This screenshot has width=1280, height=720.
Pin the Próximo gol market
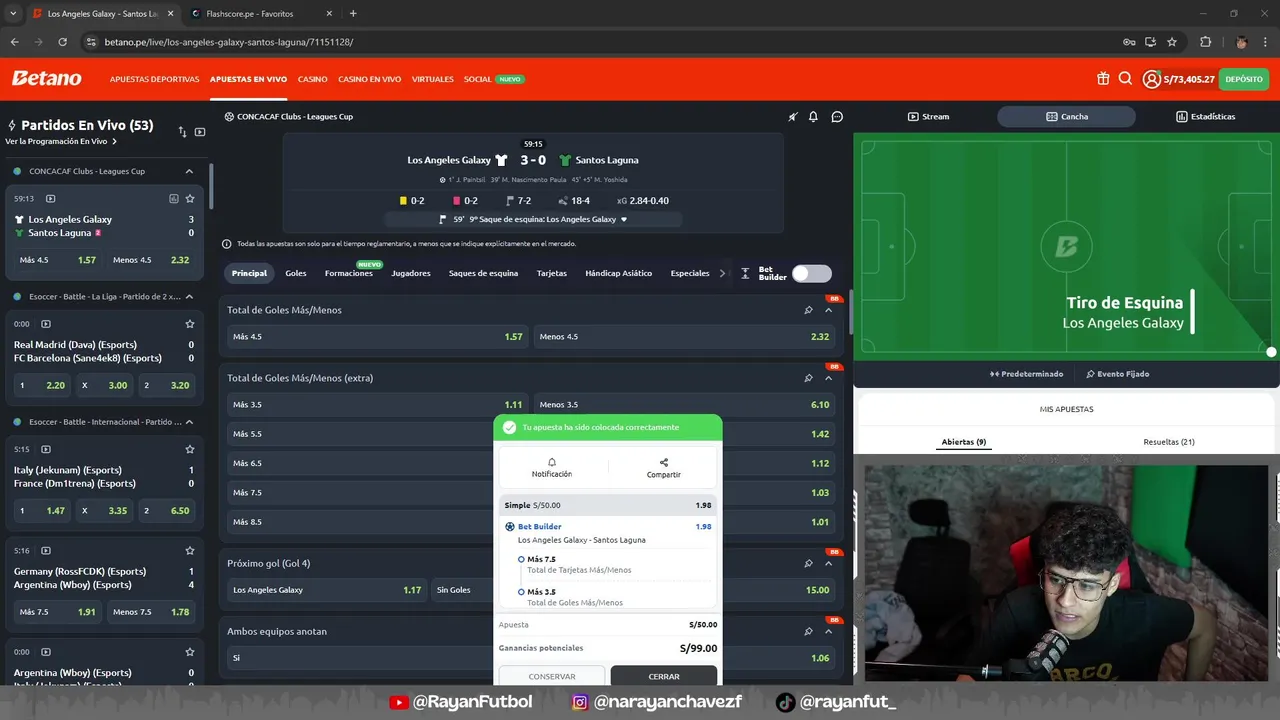pyautogui.click(x=808, y=563)
